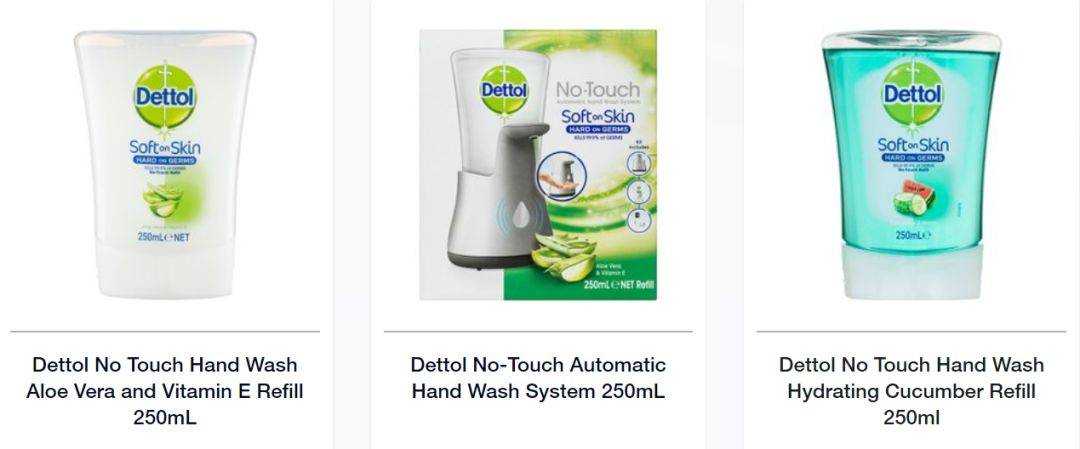Image resolution: width=1080 pixels, height=449 pixels.
Task: Click the aloe vera slices graphic on white refill
Action: coord(162,199)
